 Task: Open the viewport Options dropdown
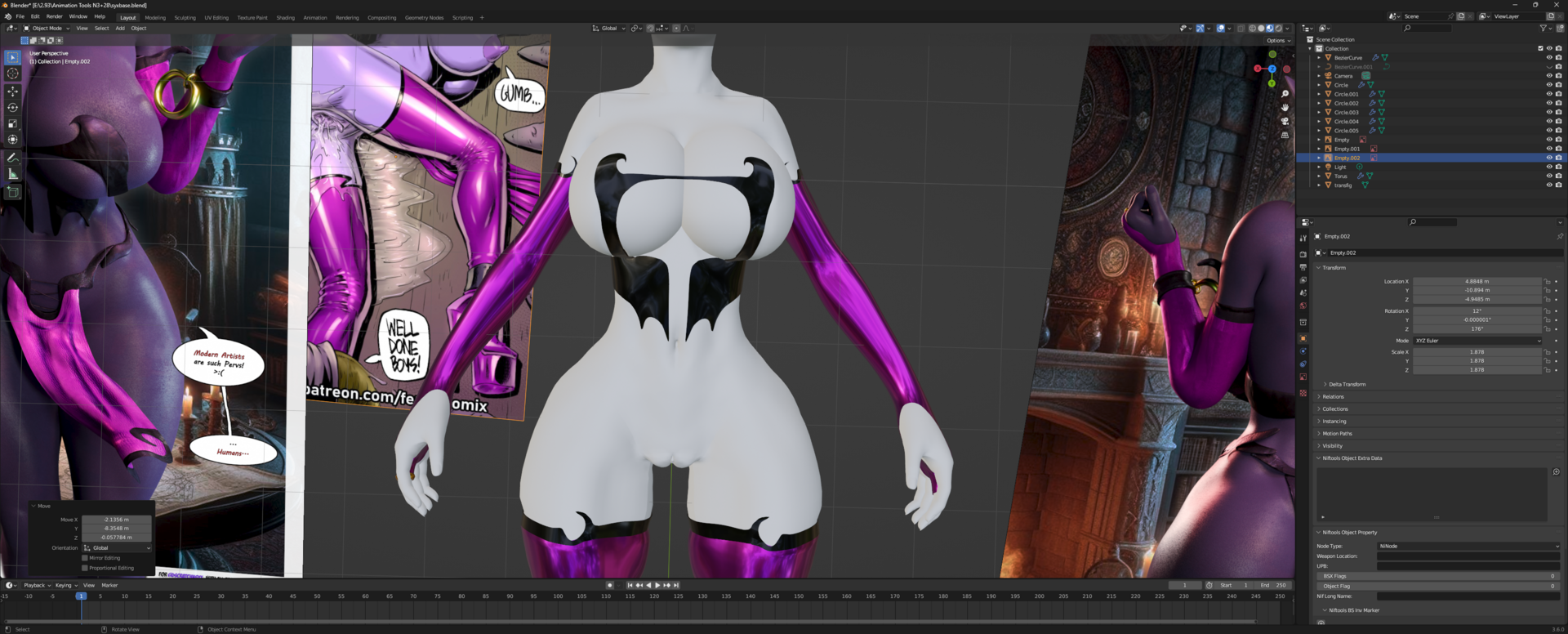[x=1279, y=40]
